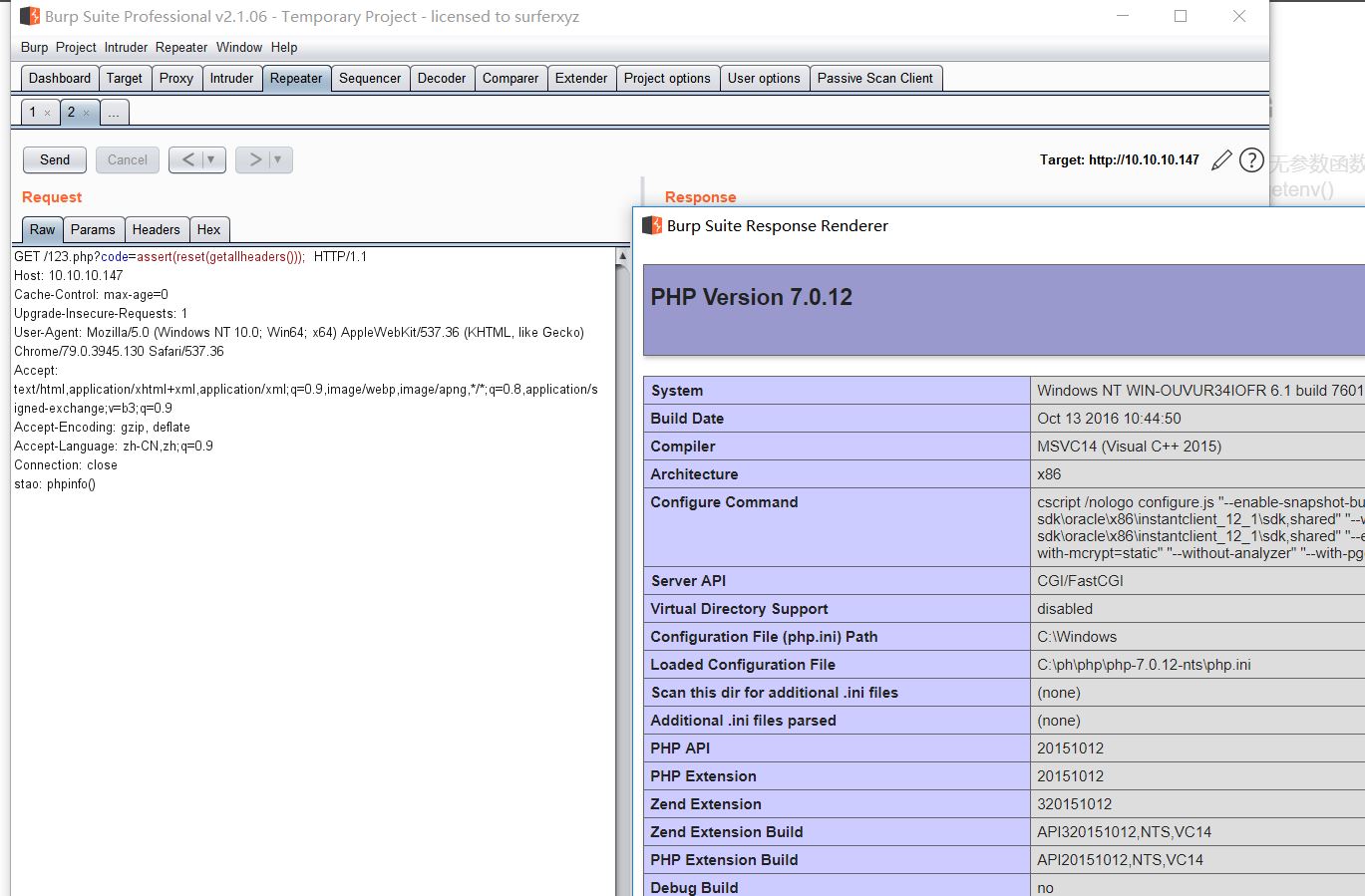The image size is (1365, 896).
Task: Click the Compiler value MSVC14
Action: click(x=1129, y=447)
